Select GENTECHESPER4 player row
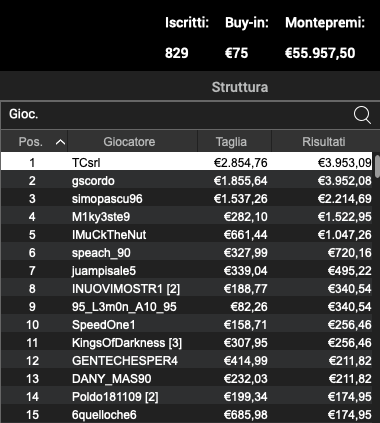 coord(187,361)
